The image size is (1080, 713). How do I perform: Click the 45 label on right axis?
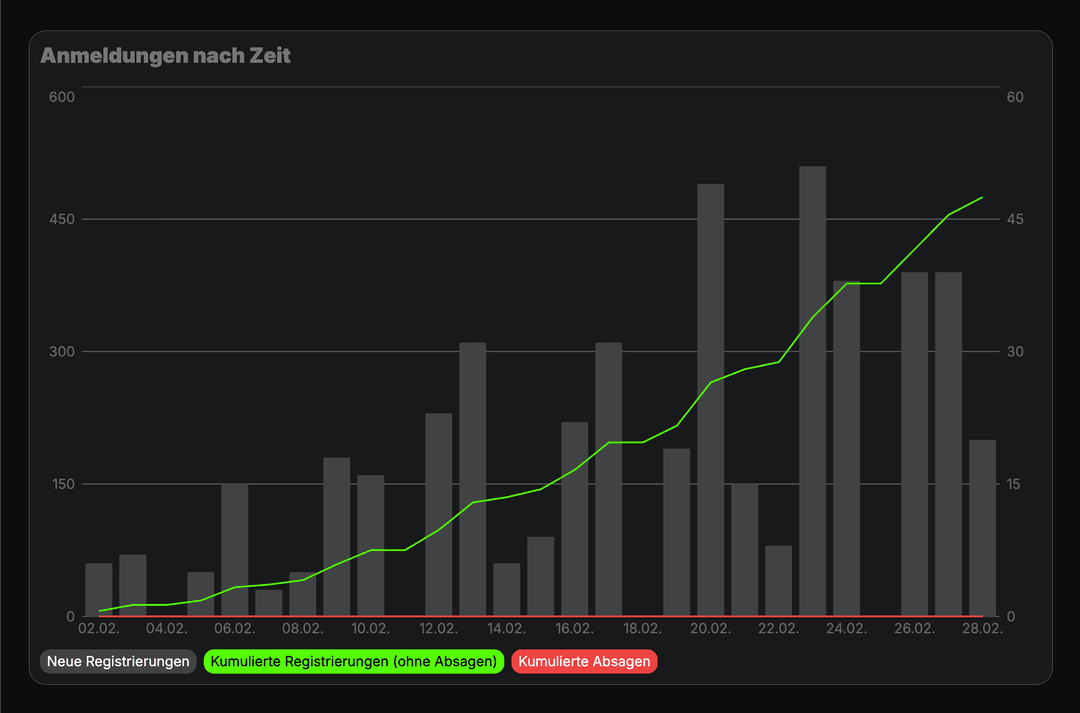pyautogui.click(x=1015, y=220)
